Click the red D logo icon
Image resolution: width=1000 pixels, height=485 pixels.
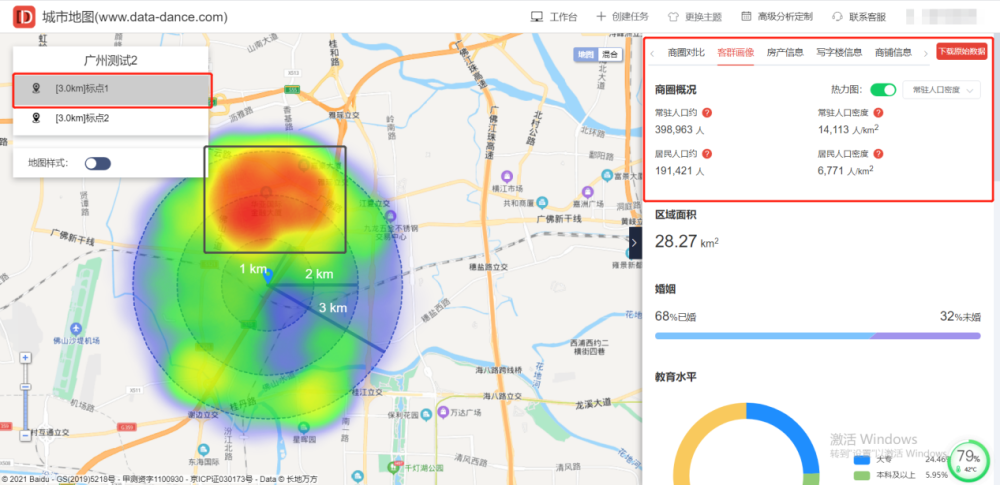pyautogui.click(x=24, y=17)
